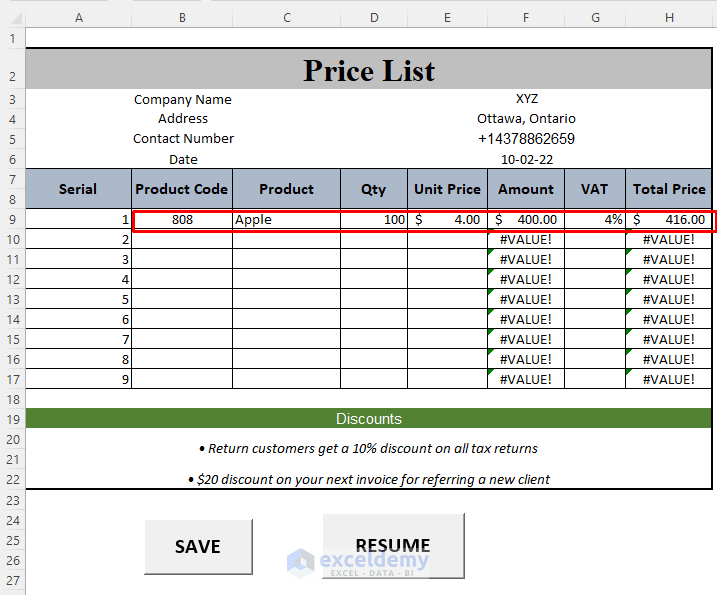
Task: Click the empty VAT cell for serial 6
Action: click(x=595, y=319)
